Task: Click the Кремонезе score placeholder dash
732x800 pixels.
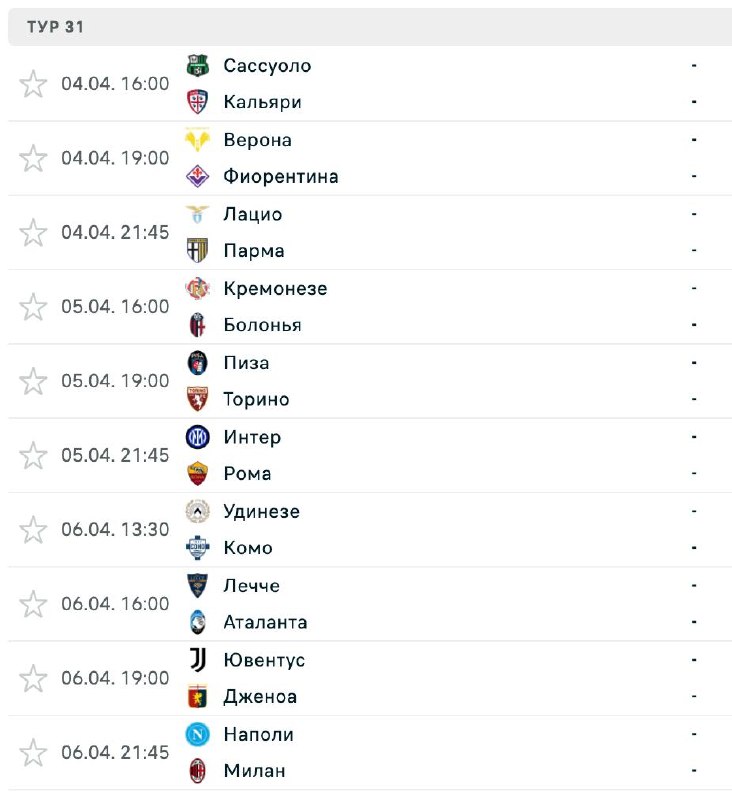Action: click(x=693, y=288)
